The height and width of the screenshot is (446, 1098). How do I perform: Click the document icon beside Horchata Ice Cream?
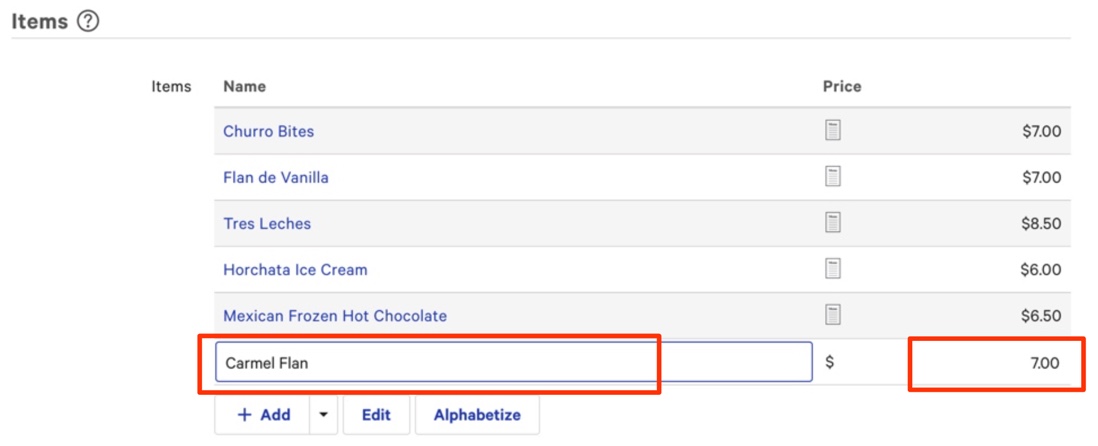pos(833,269)
